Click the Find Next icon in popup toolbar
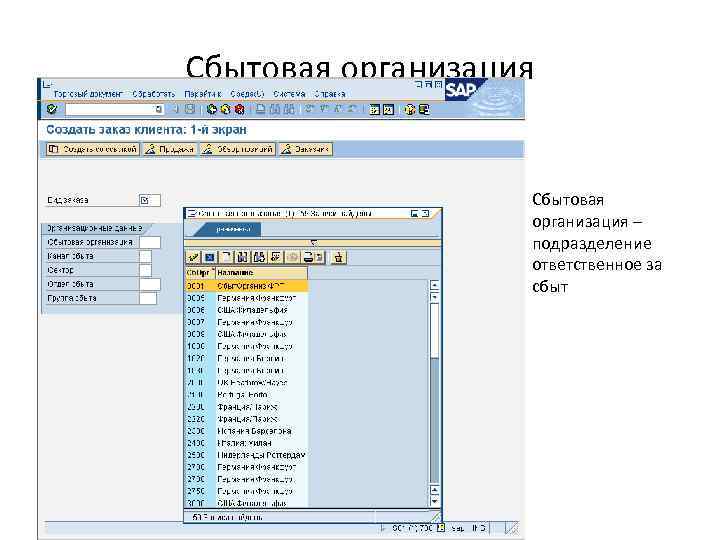 (x=259, y=257)
